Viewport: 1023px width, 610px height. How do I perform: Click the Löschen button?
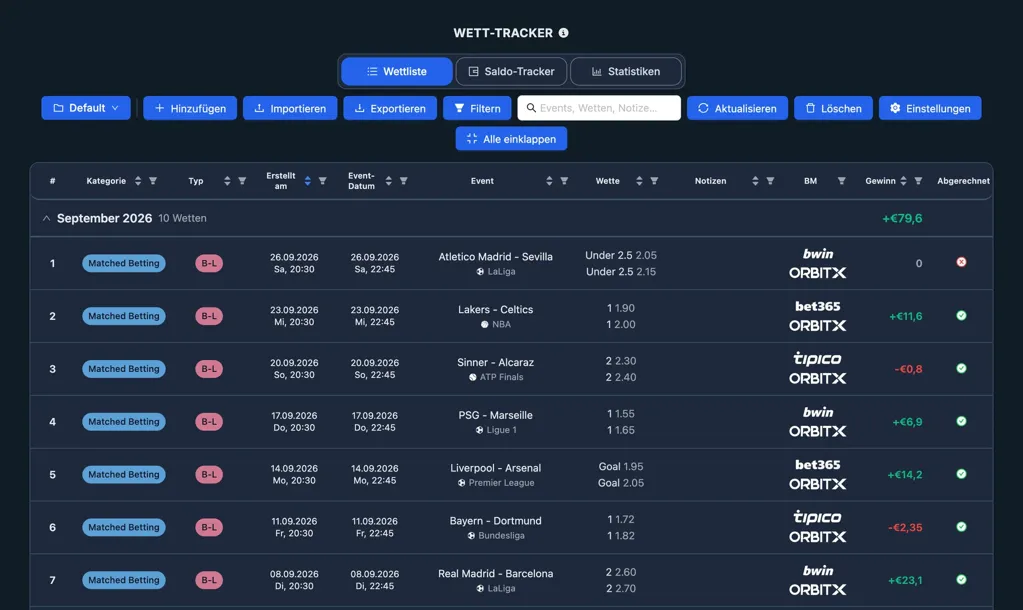coord(833,108)
